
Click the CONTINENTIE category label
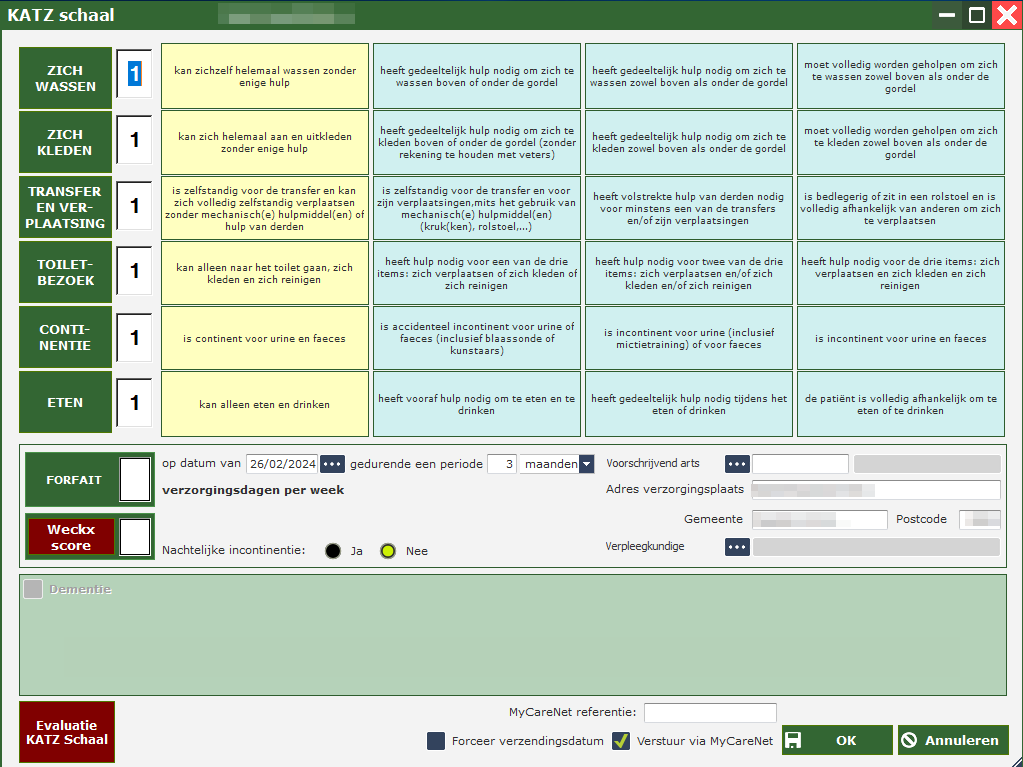65,338
